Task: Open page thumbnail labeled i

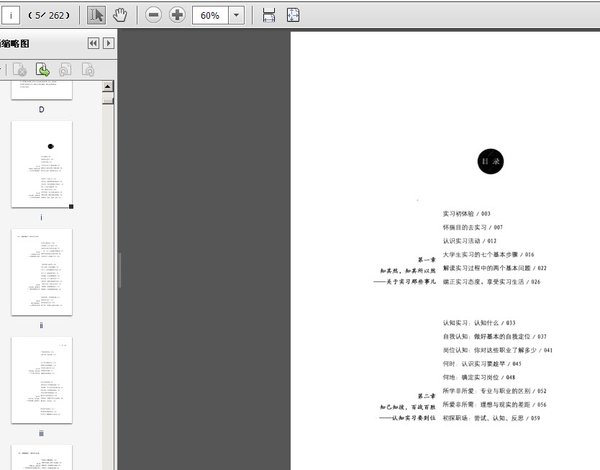Action: tap(42, 164)
